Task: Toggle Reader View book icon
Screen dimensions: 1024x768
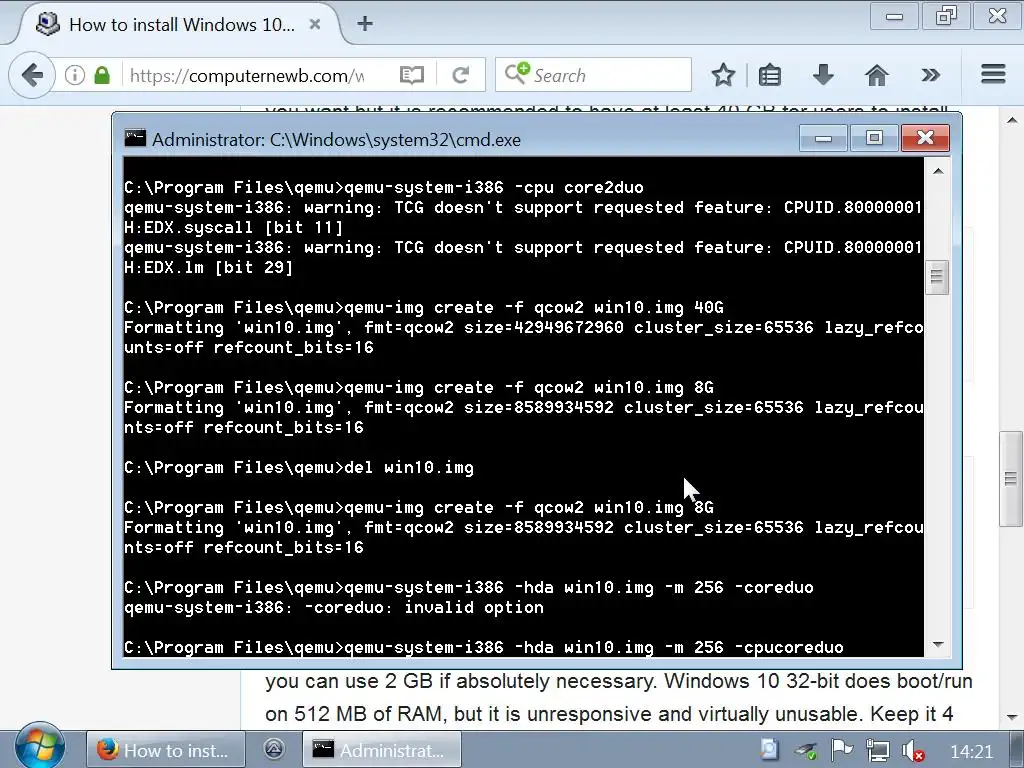Action: pos(411,75)
